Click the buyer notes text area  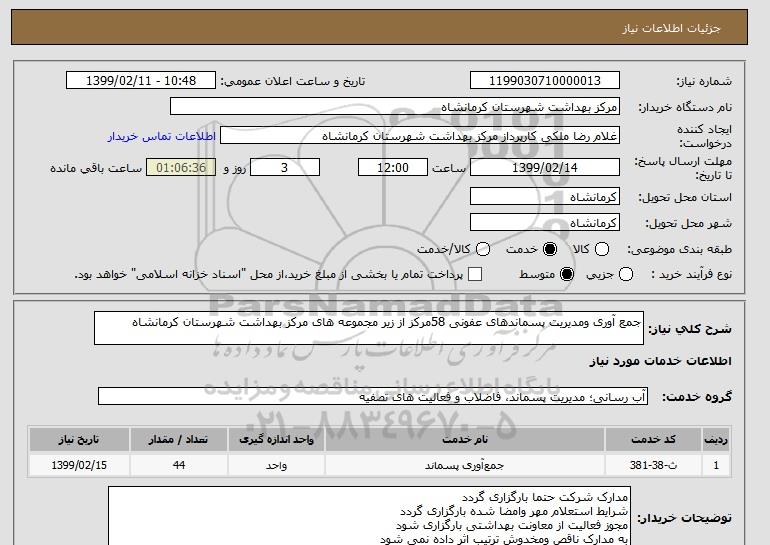tap(369, 517)
